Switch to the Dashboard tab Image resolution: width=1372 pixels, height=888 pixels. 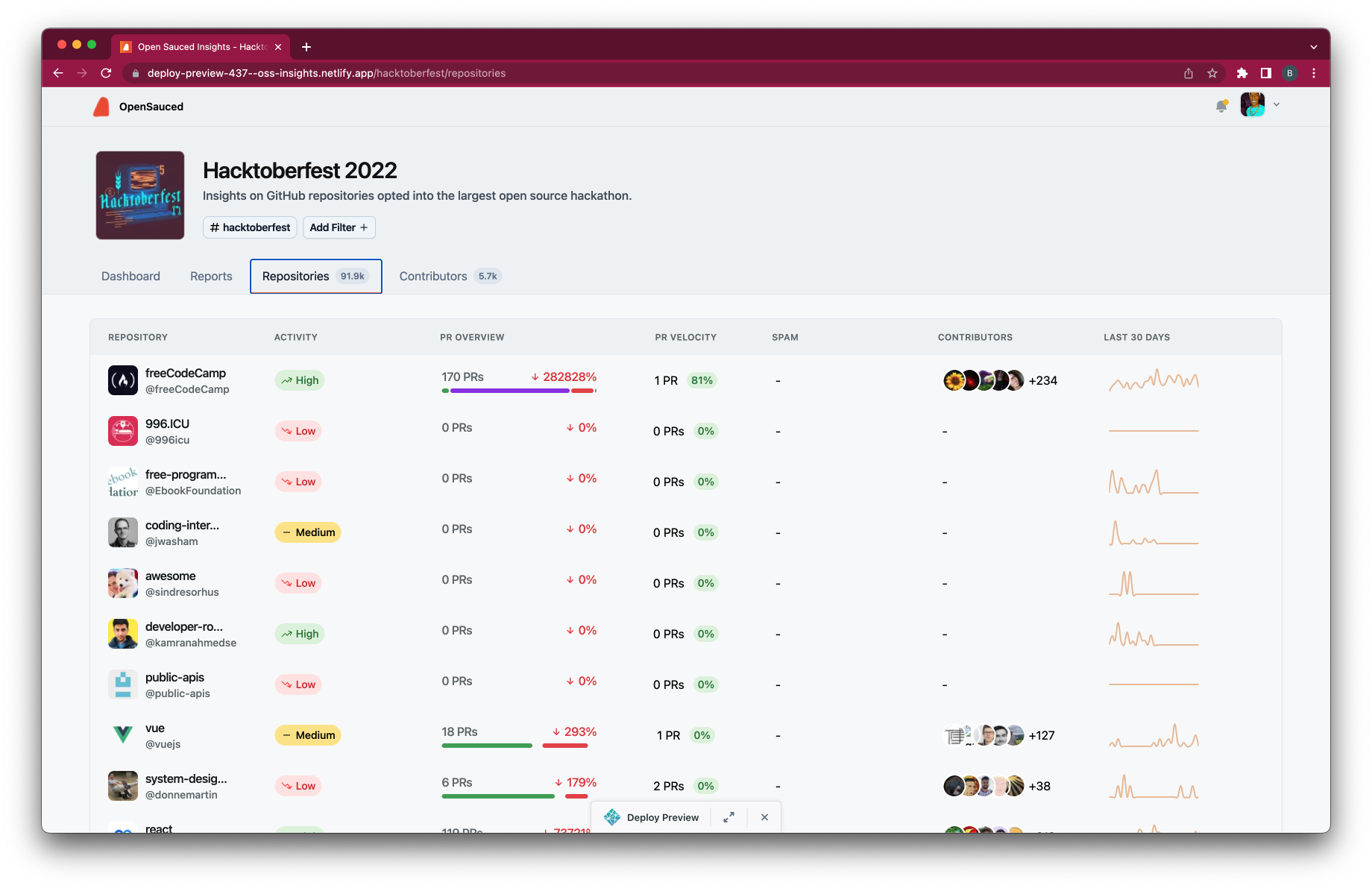point(130,276)
